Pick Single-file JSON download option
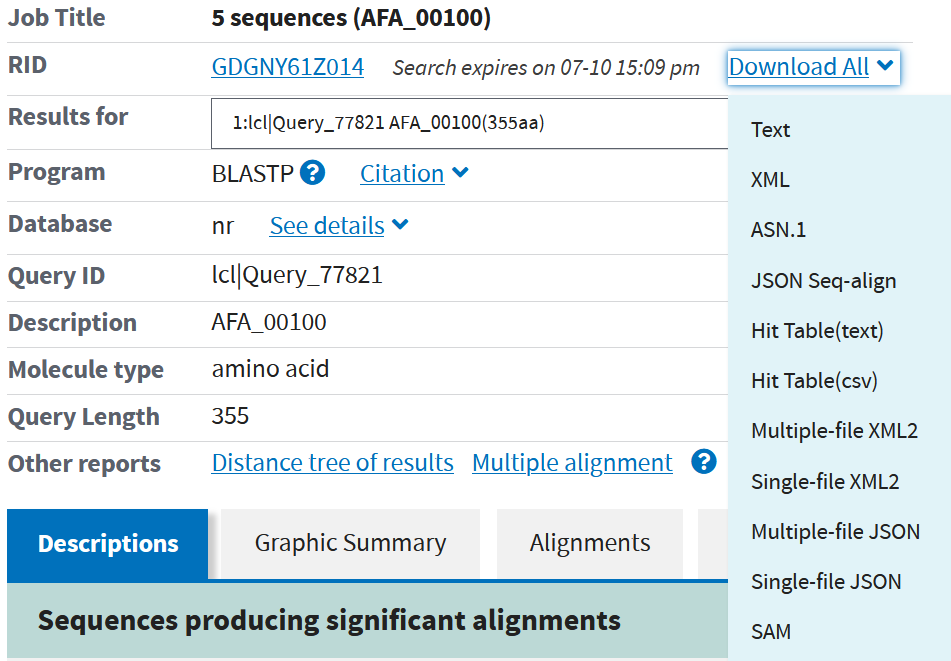The height and width of the screenshot is (661, 951). [826, 582]
